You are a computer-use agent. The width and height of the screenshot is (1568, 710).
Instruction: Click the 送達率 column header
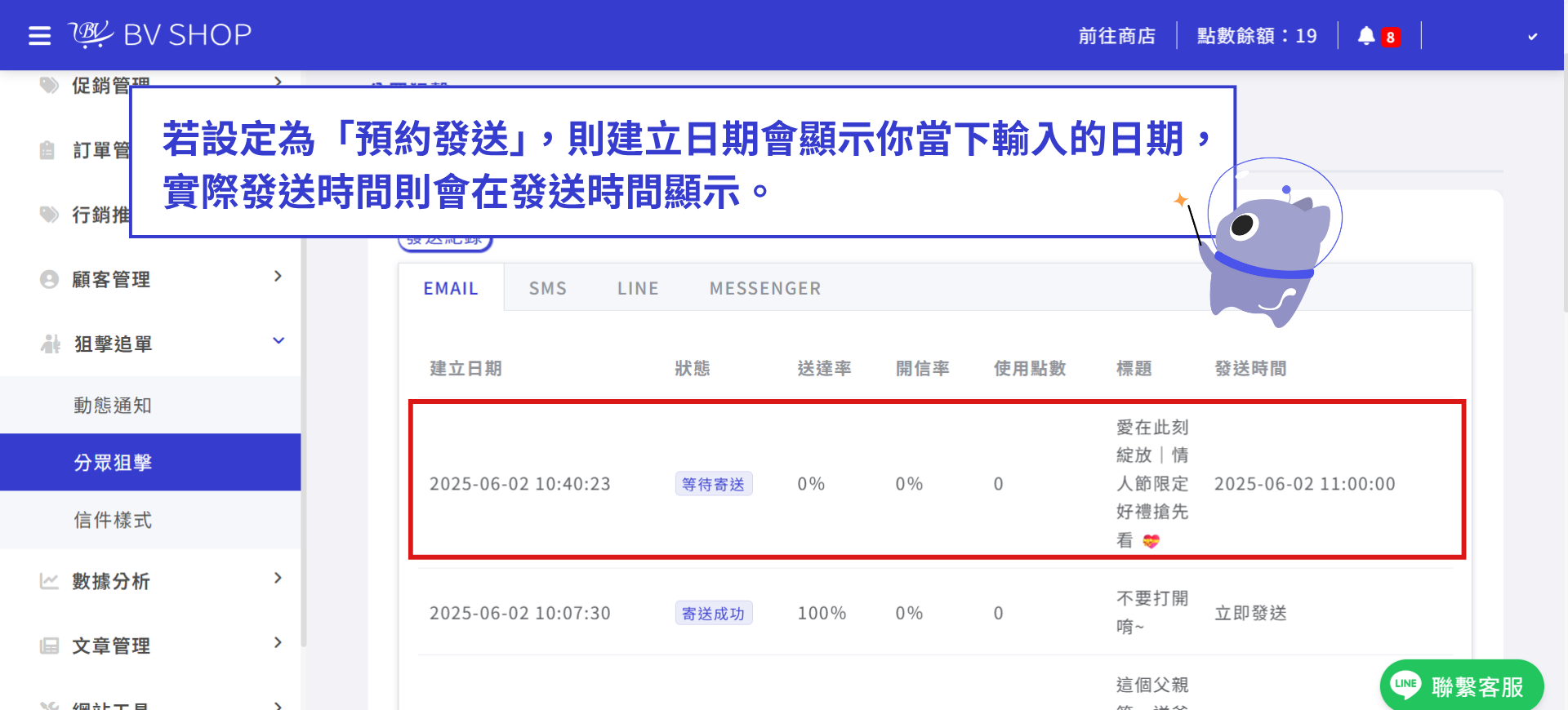click(x=825, y=369)
